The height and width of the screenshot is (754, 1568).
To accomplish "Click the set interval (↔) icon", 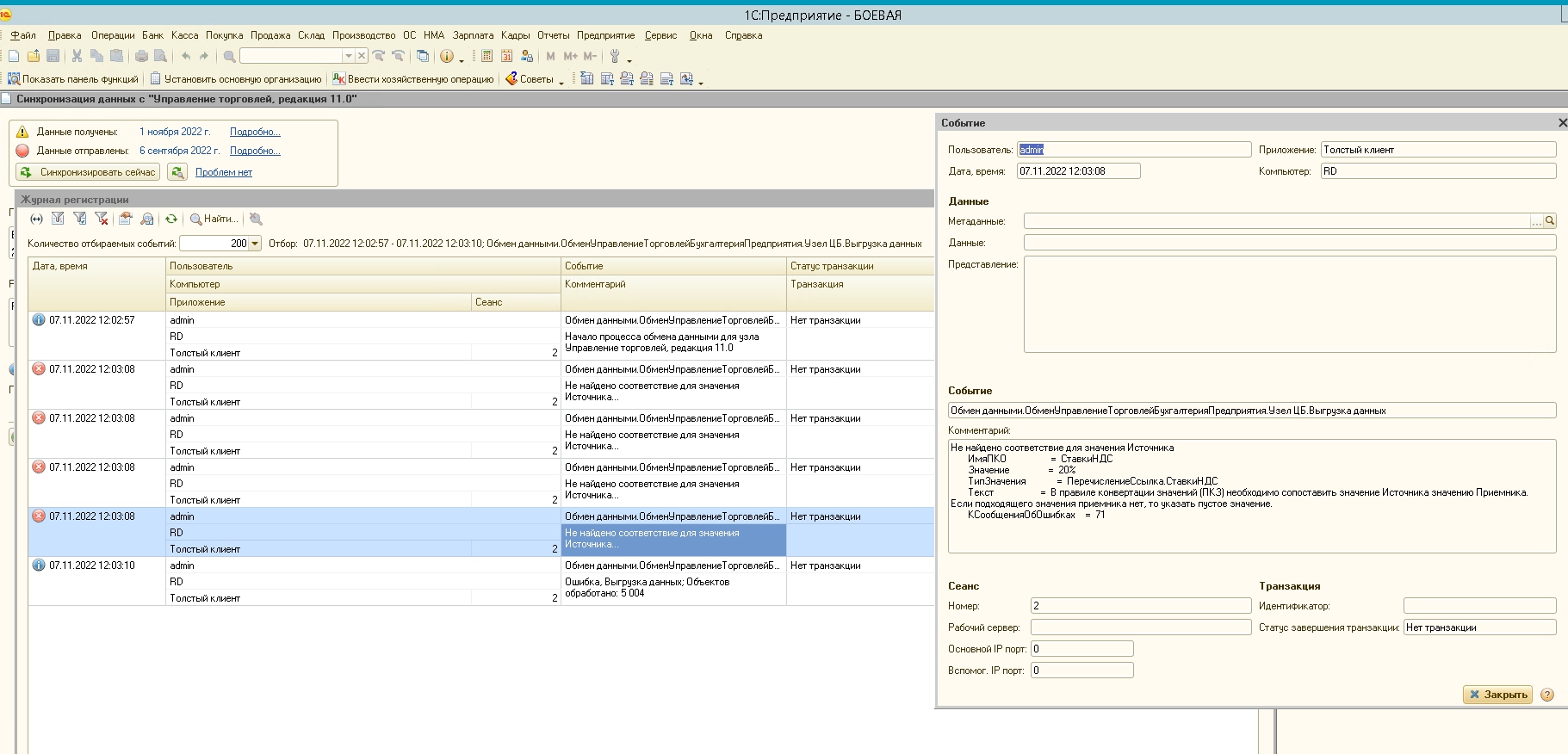I will pos(36,219).
